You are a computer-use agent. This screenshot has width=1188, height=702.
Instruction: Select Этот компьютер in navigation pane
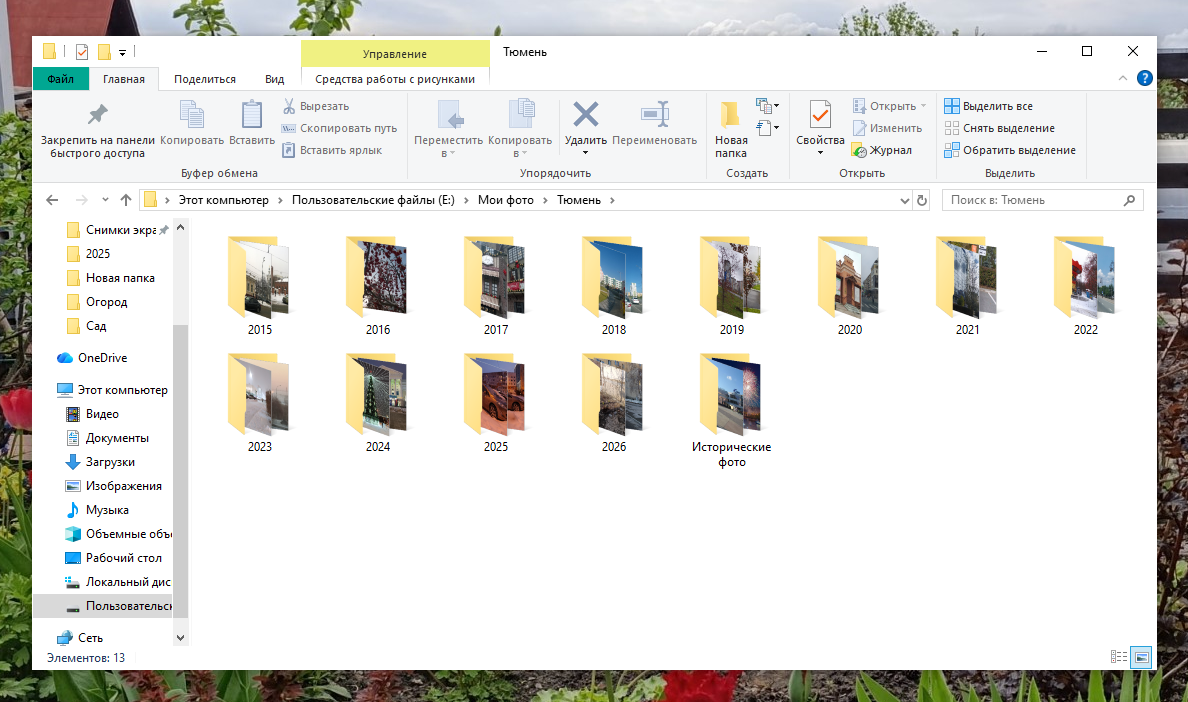coord(112,390)
